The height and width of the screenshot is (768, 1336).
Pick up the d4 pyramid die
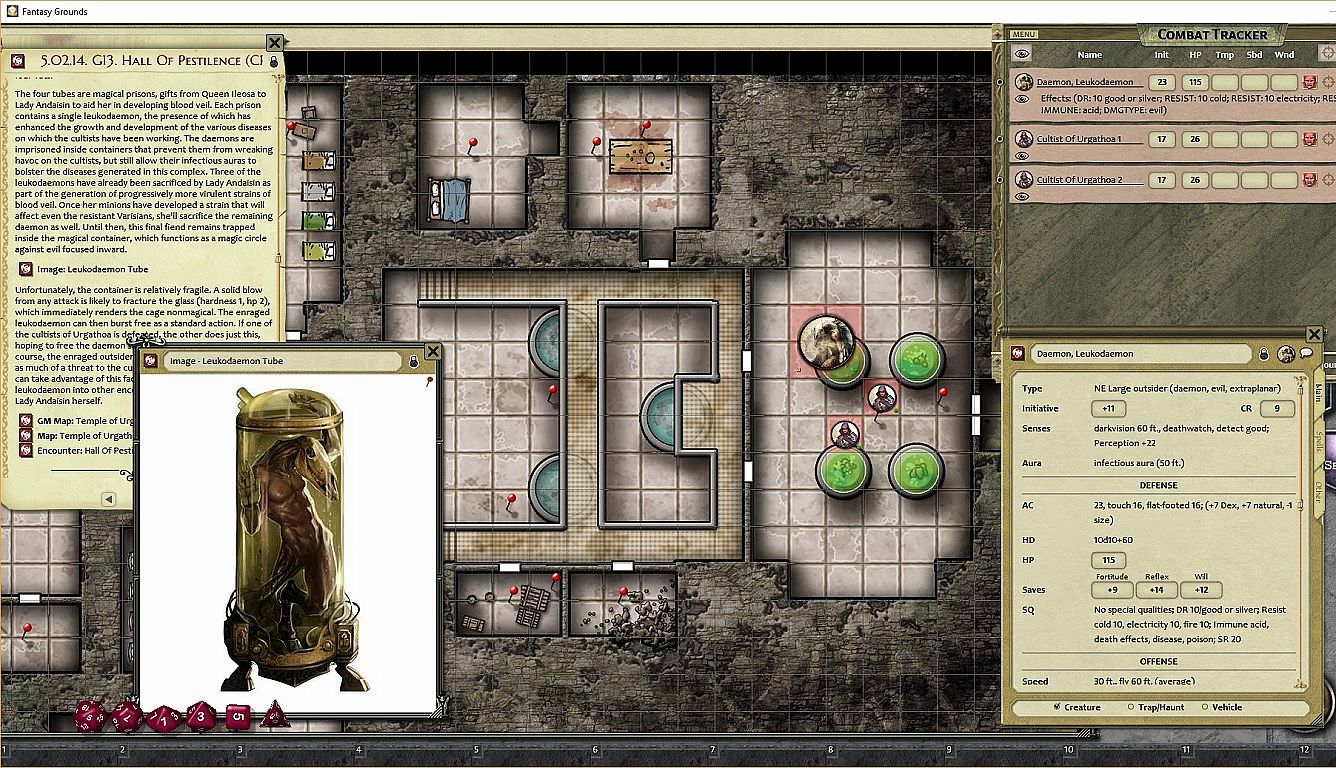[x=273, y=715]
